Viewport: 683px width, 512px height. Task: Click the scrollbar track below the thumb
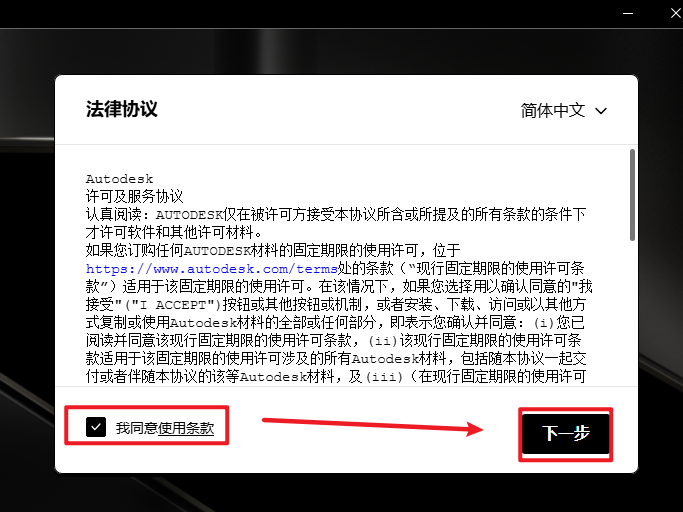[632, 313]
